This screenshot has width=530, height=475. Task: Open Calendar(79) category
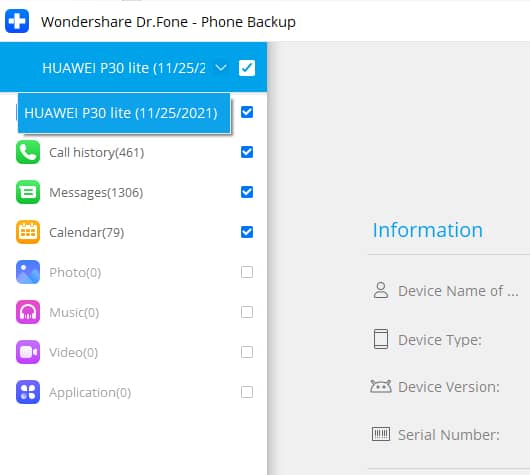87,232
